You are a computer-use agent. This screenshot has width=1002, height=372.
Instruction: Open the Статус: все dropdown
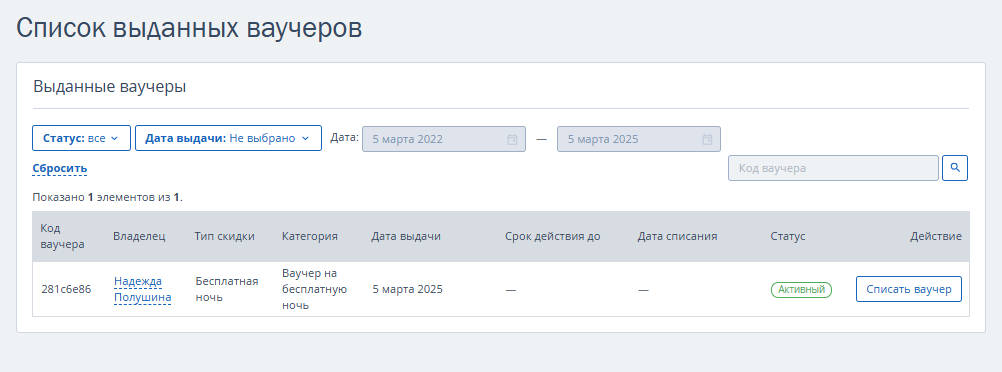(x=81, y=138)
